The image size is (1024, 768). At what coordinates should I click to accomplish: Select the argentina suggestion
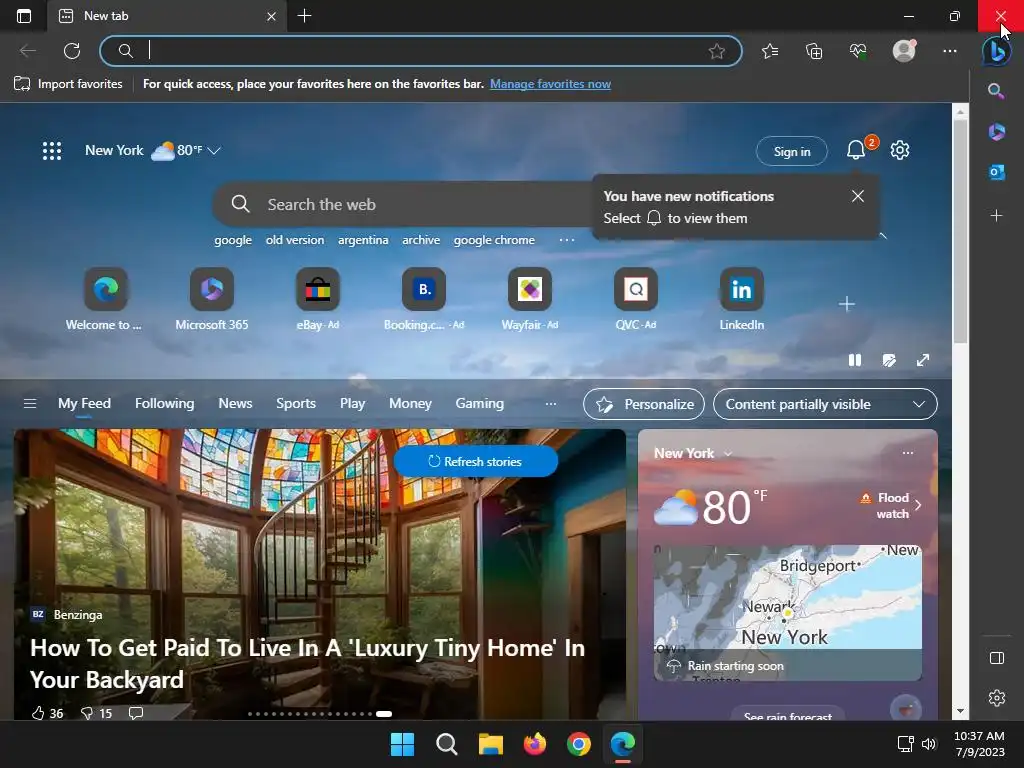point(363,240)
